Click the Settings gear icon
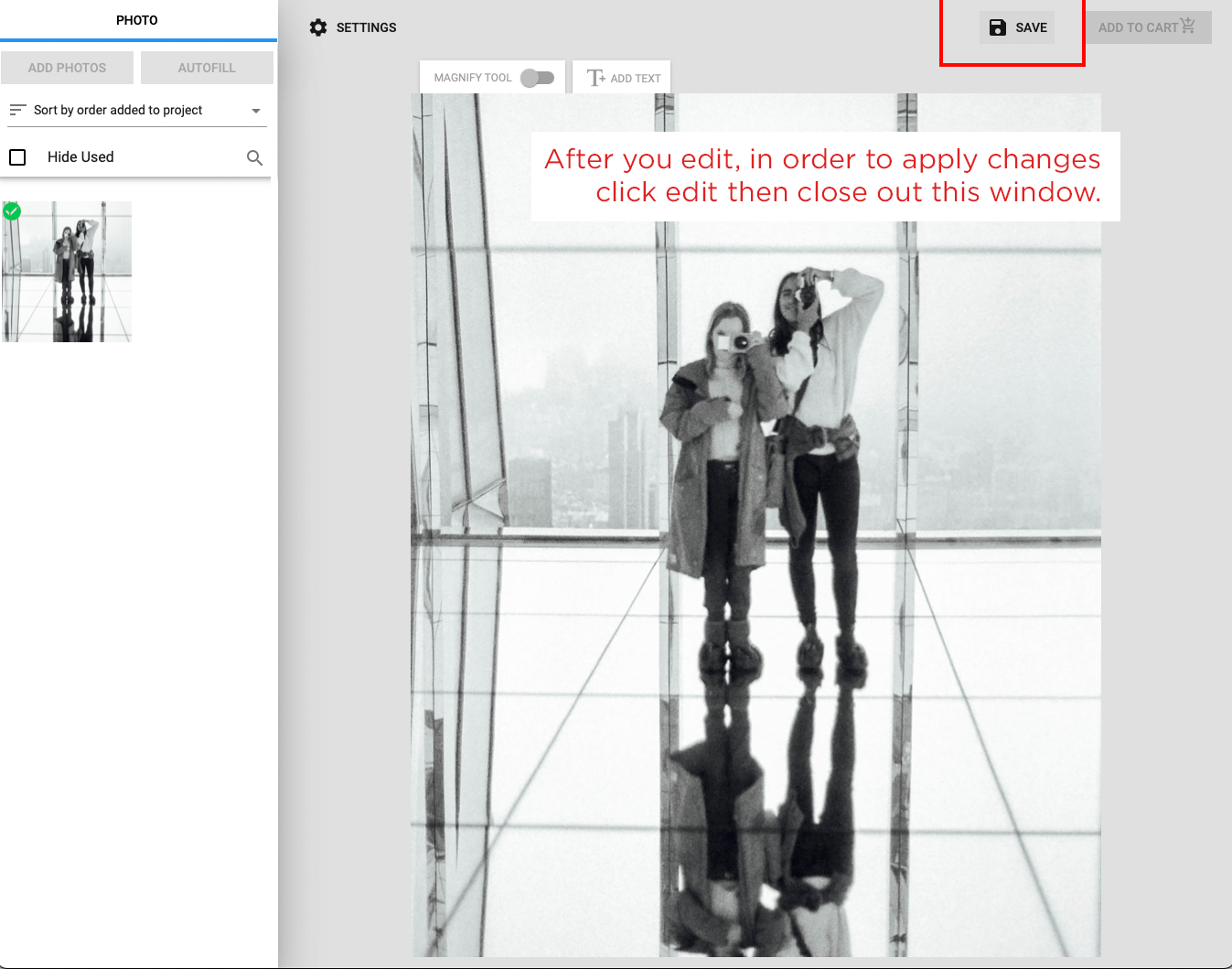1232x969 pixels. [x=318, y=27]
